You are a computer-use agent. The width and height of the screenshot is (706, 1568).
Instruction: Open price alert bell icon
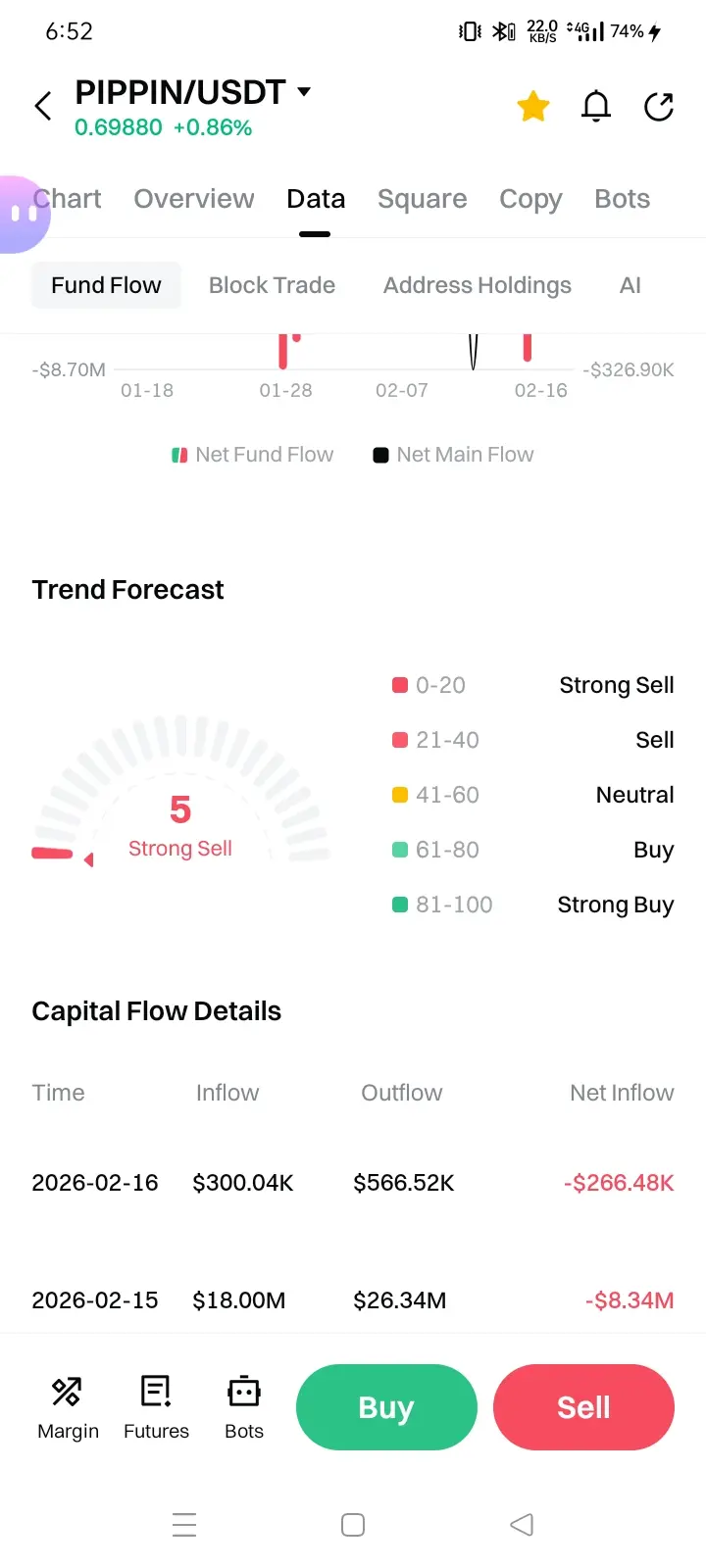point(596,106)
